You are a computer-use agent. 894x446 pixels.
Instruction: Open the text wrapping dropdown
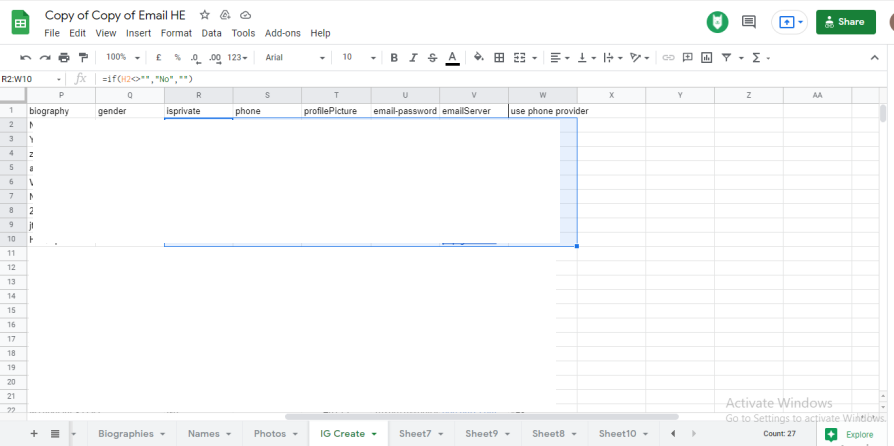pos(613,58)
